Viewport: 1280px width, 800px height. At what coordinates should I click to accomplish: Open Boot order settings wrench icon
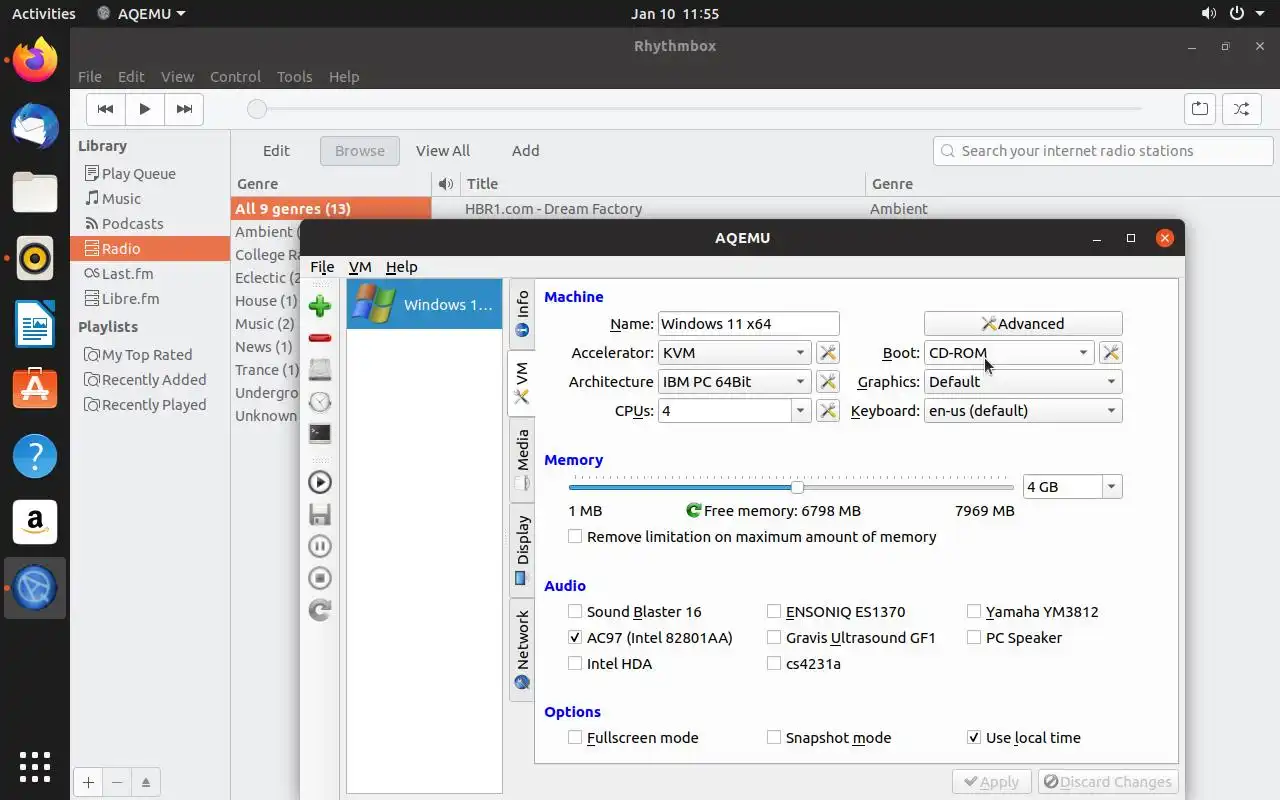[x=1110, y=352]
